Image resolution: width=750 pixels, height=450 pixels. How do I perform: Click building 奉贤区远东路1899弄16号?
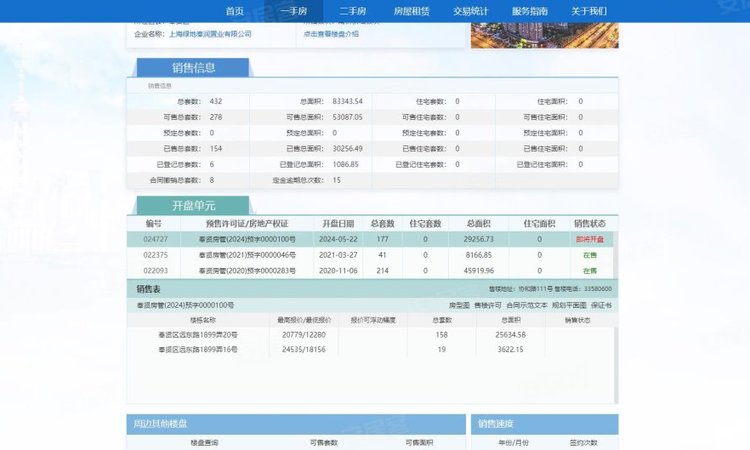point(198,350)
